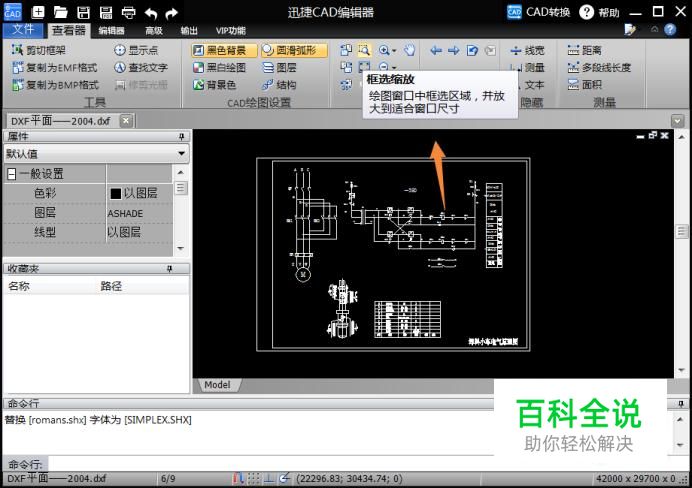Collapse the 一般设置 section

click(12, 174)
